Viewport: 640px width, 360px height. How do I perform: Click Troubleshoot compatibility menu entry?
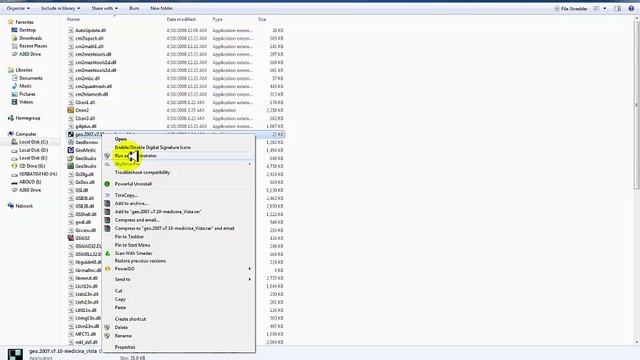[x=142, y=172]
